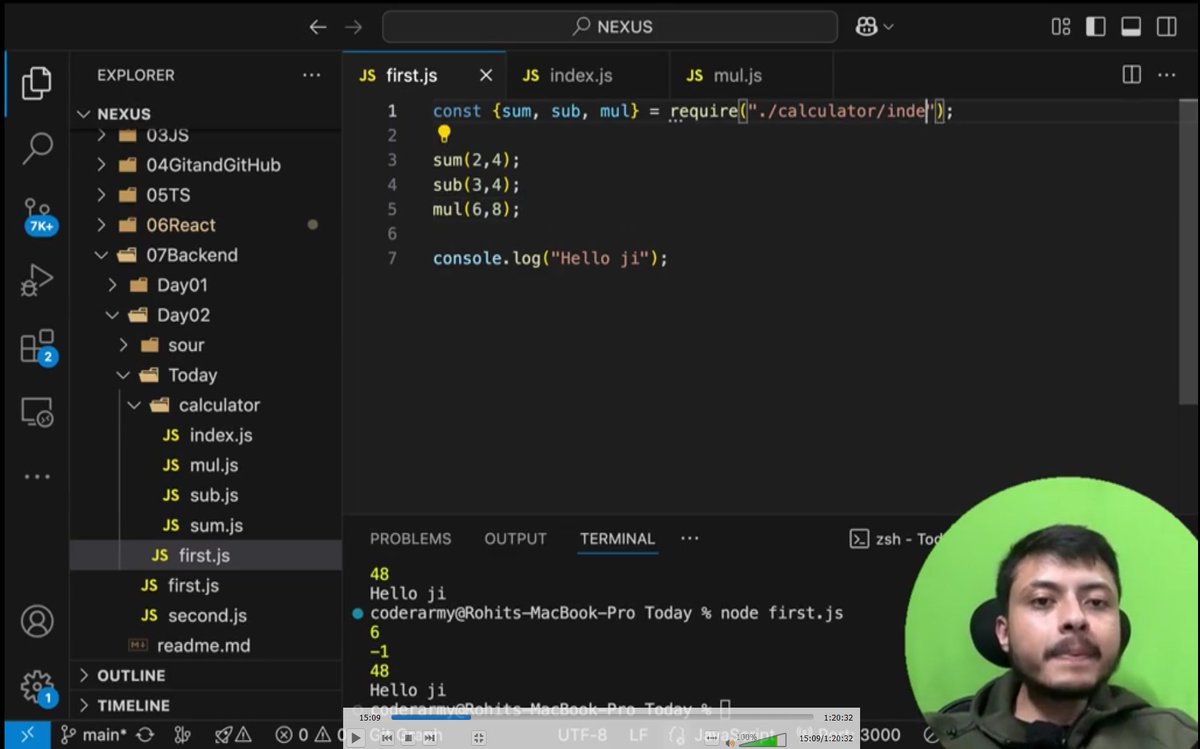Screen dimensions: 1200x749
Task: Click the video overlay stop button
Action: tap(408, 737)
